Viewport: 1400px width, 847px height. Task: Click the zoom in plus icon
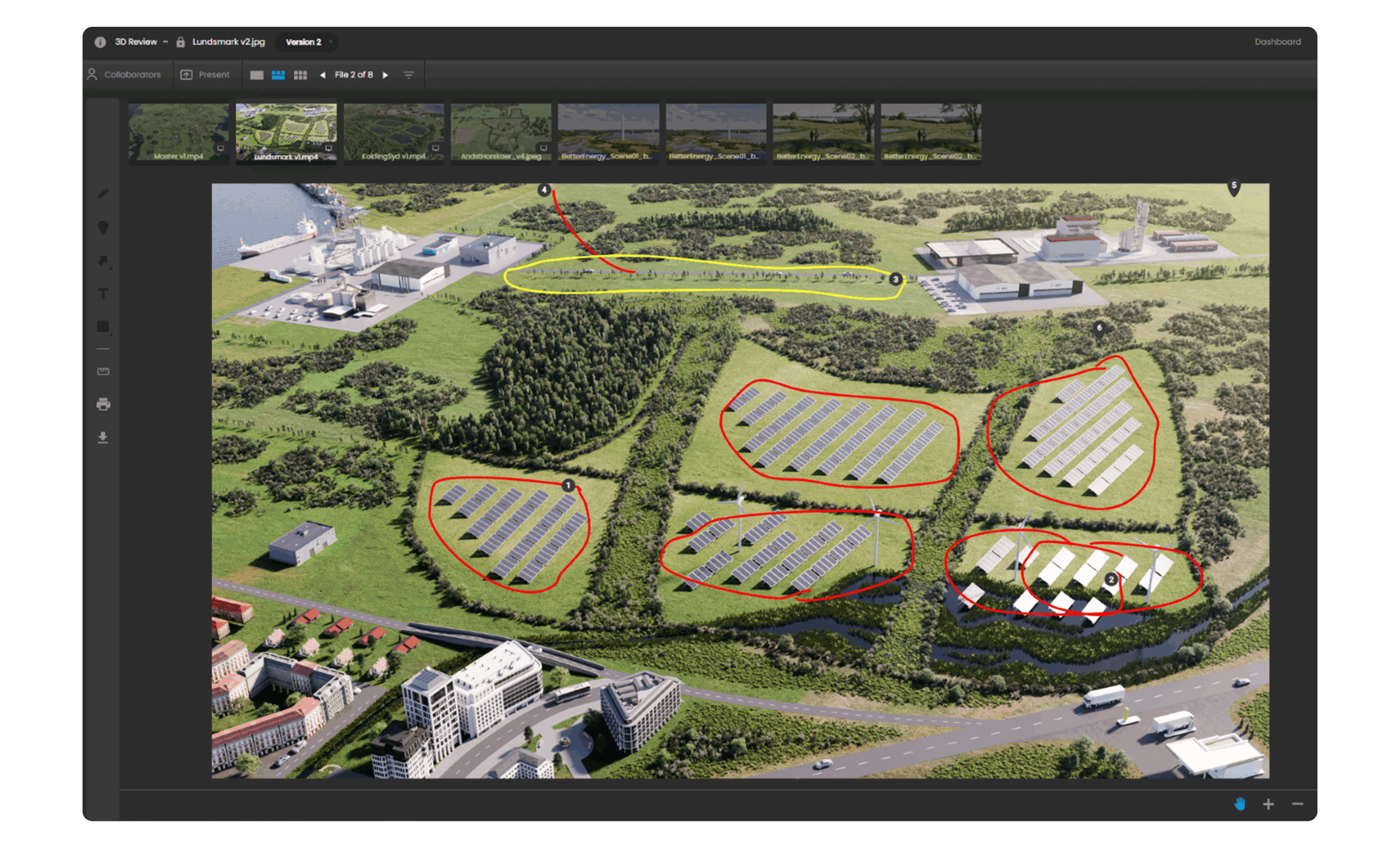tap(1268, 804)
